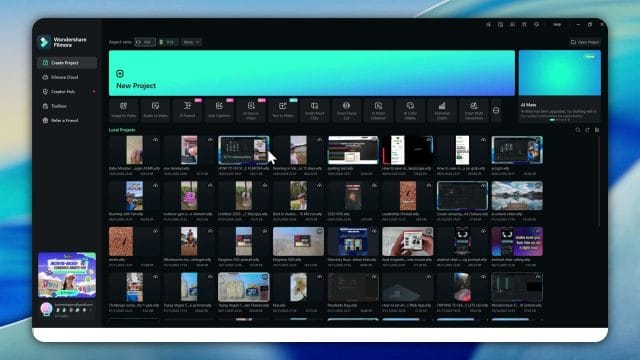Screen dimensions: 640x360
Task: Open the AI Color Palette tool
Action: [x=410, y=110]
